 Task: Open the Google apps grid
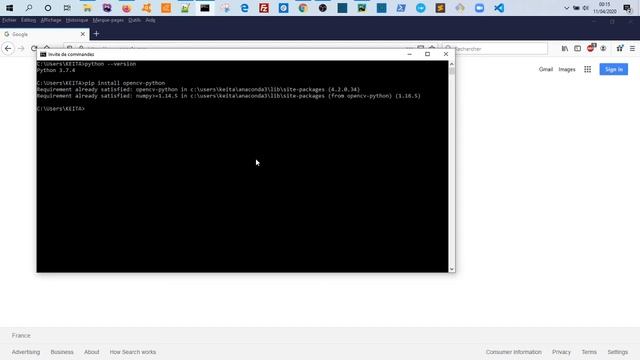tap(587, 69)
